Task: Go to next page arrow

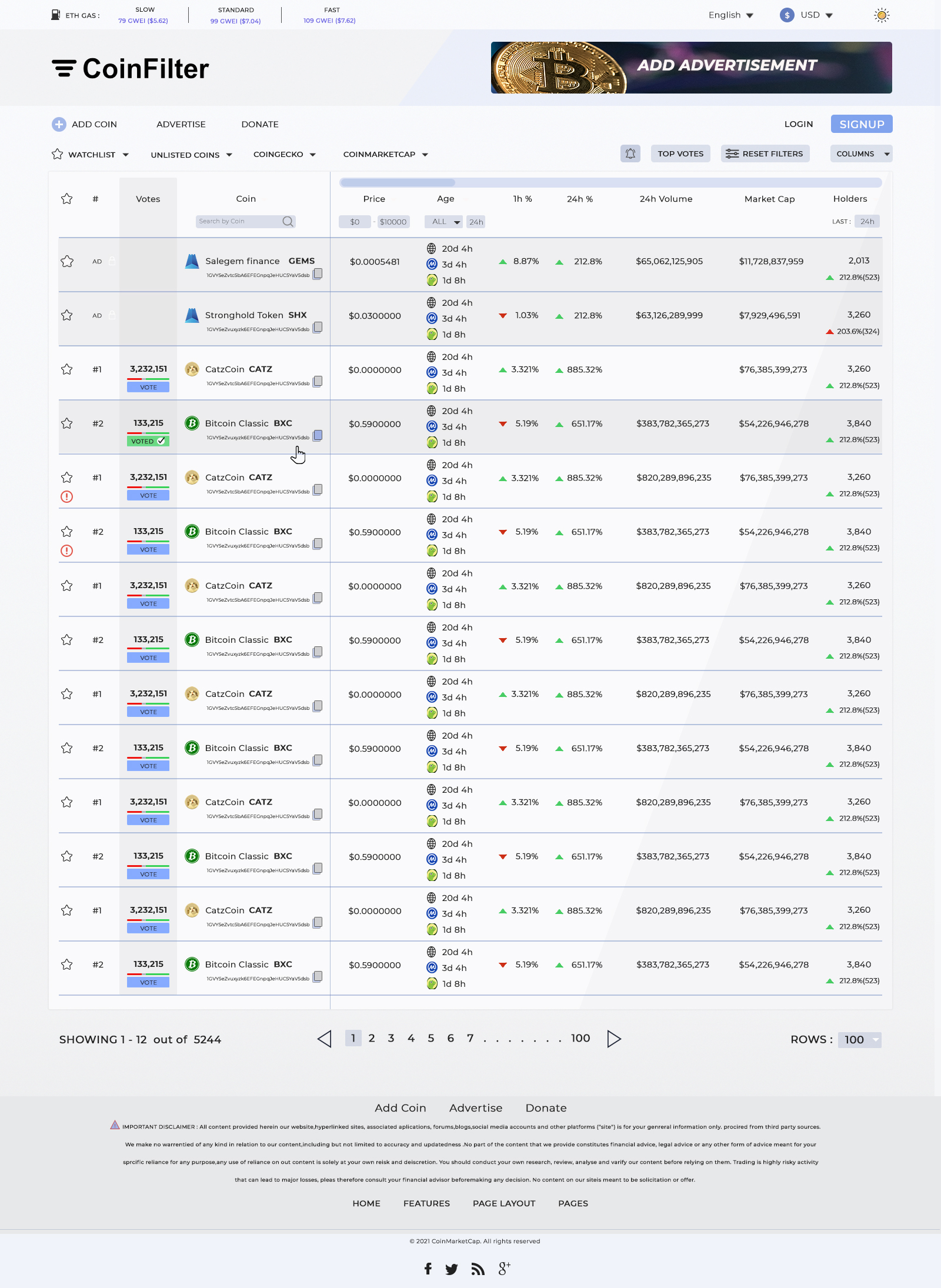Action: [x=614, y=1039]
